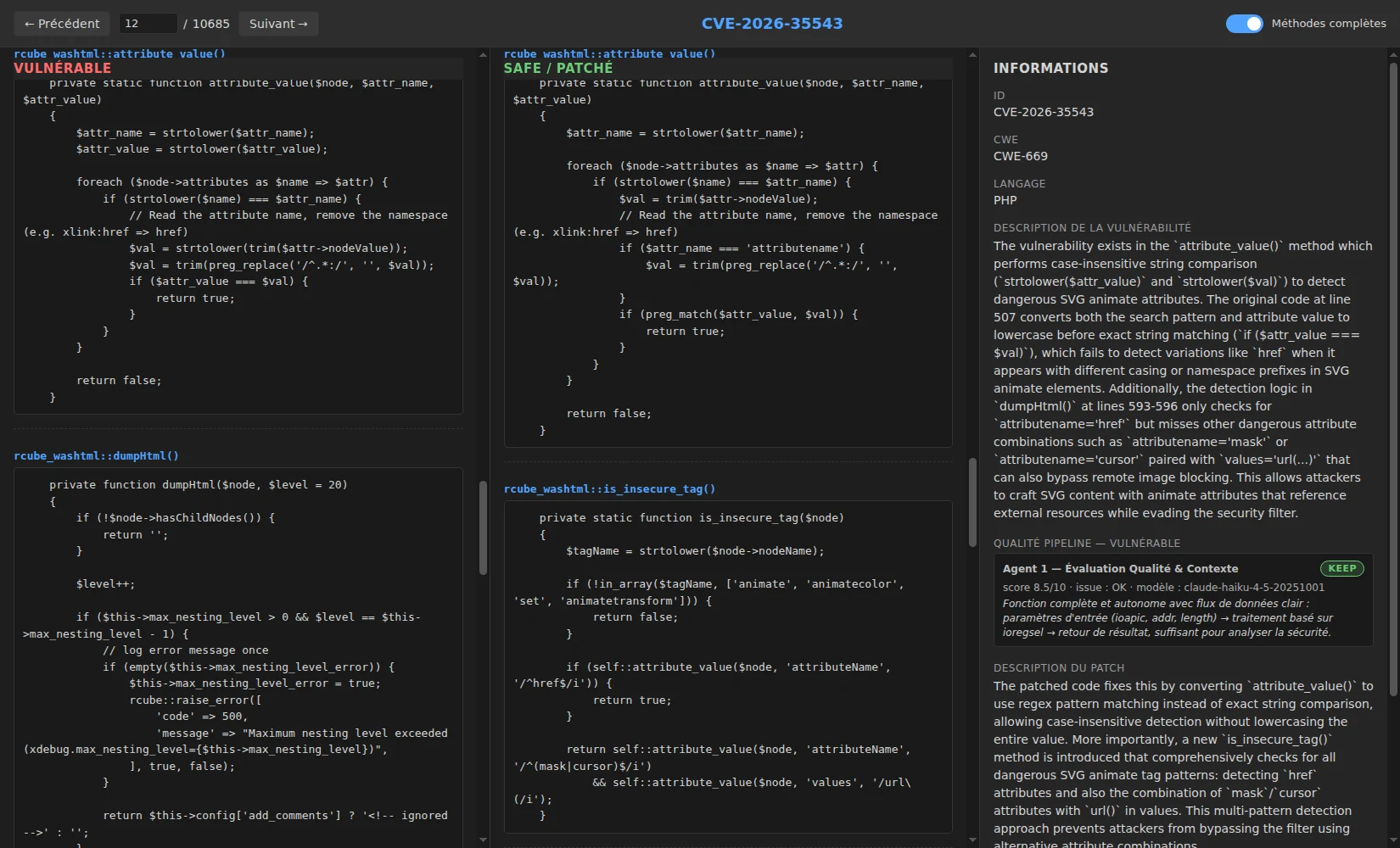Click code line 'if (preg_match($attr_value, $val)) {'

738,315
